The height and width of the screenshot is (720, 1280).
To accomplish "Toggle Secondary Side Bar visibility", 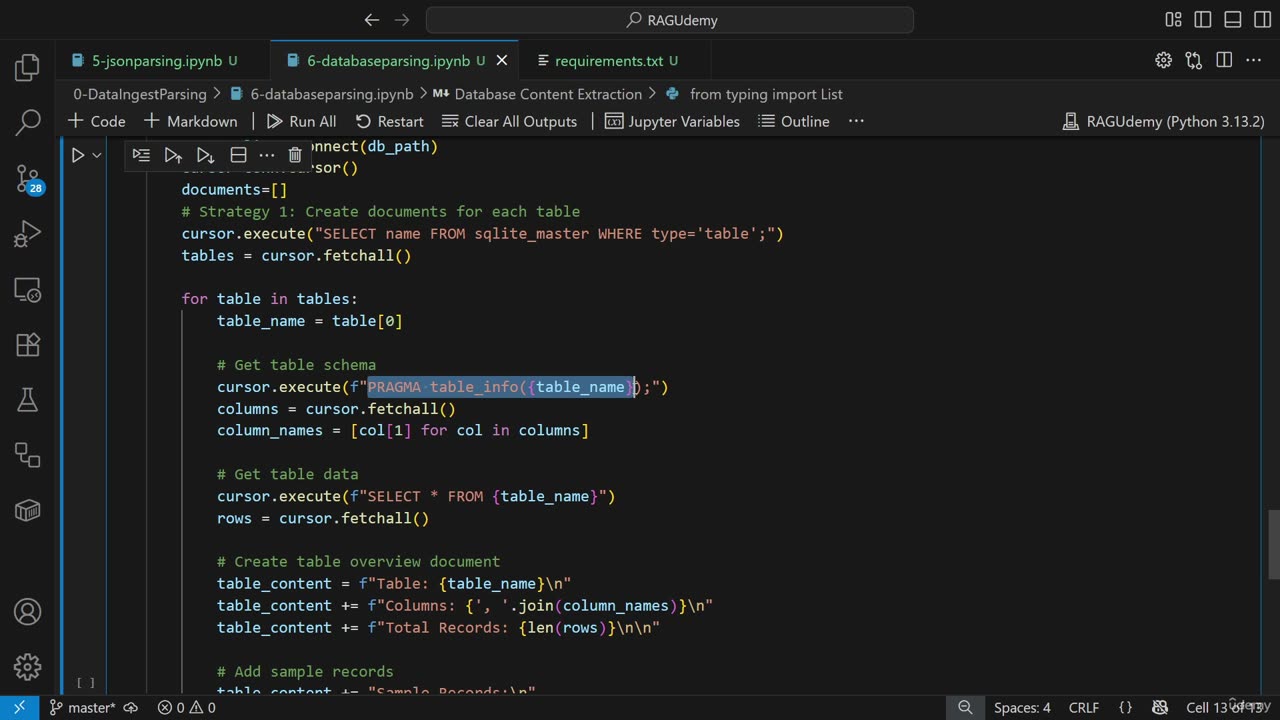I will (x=1262, y=20).
